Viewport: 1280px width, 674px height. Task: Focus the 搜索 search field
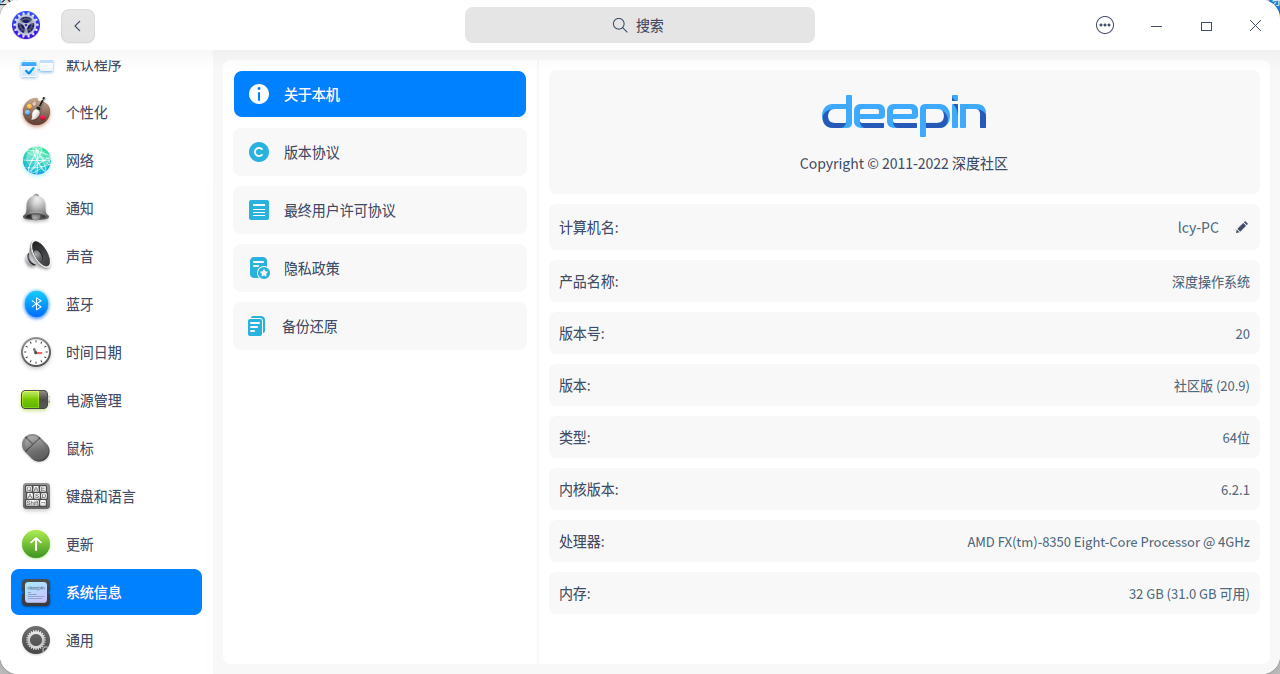[640, 25]
